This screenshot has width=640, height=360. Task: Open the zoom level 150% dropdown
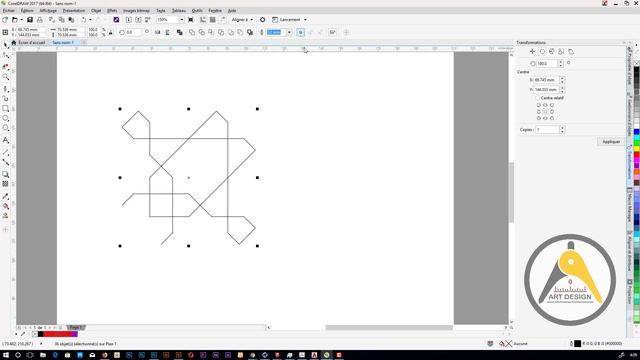click(182, 20)
